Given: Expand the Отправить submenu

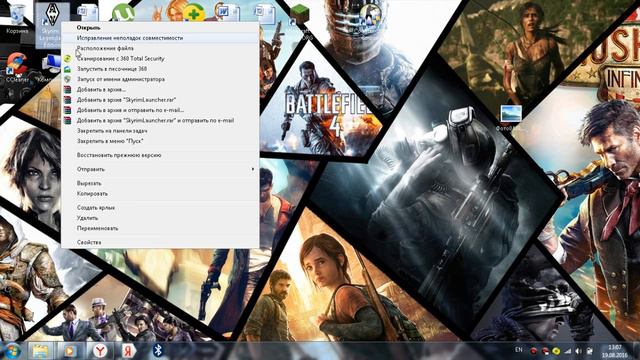Looking at the screenshot, I should [160, 169].
